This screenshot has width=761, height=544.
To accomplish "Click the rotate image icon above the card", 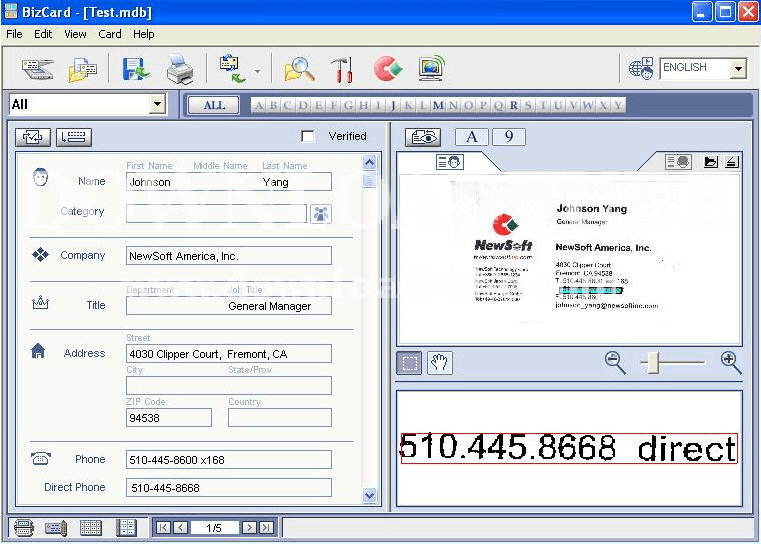I will point(732,162).
